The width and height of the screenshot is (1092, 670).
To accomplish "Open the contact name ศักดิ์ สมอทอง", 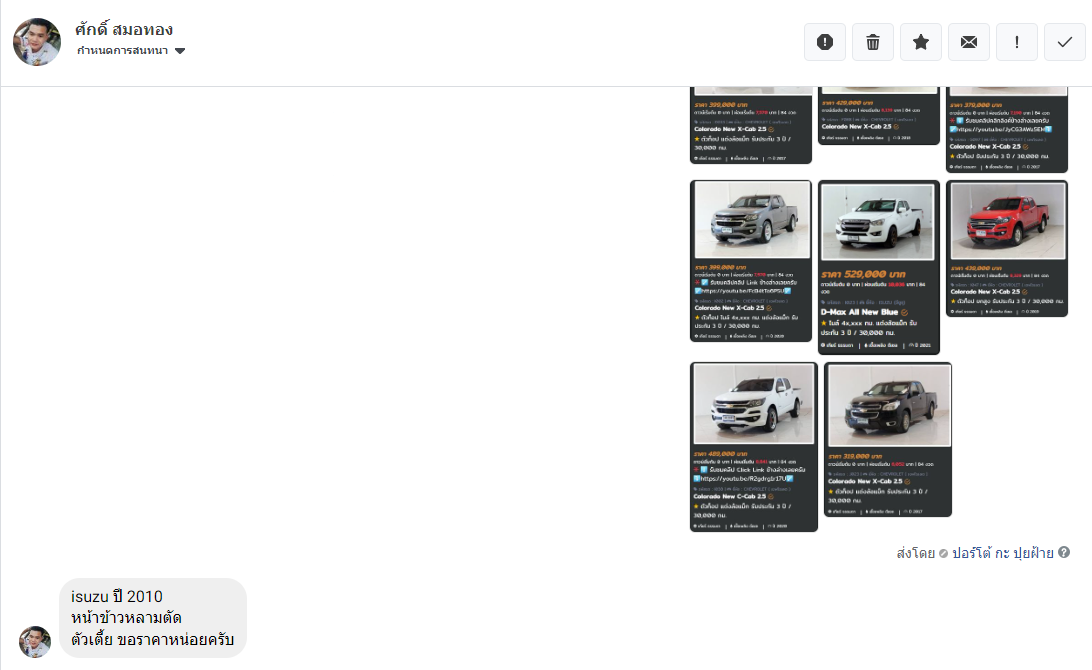I will pos(124,29).
